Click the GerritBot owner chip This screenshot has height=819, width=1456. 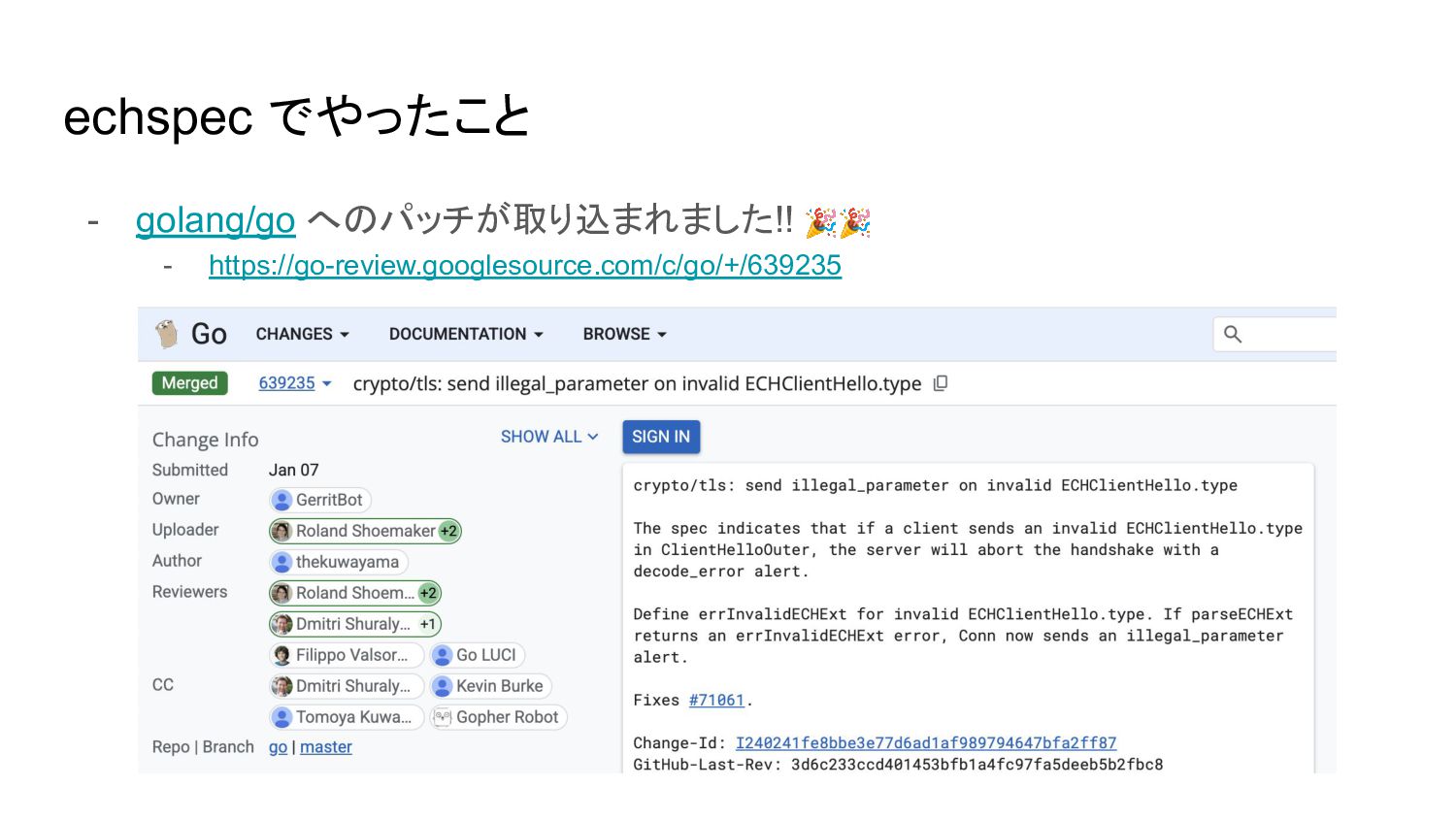tap(319, 500)
